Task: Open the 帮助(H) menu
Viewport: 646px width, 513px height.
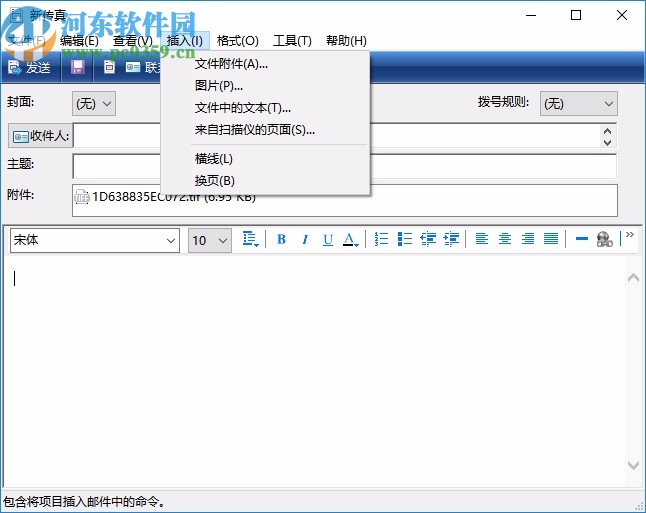Action: pos(346,41)
